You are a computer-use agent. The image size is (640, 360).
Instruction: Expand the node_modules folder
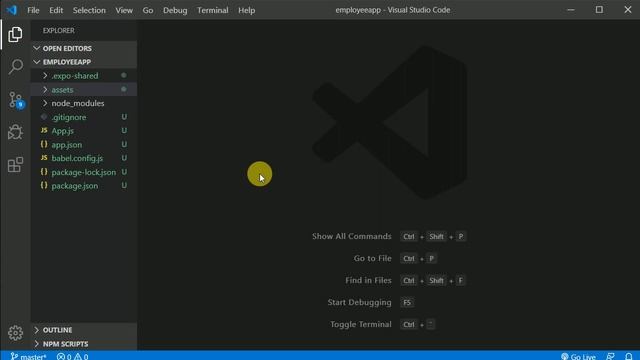click(x=45, y=103)
